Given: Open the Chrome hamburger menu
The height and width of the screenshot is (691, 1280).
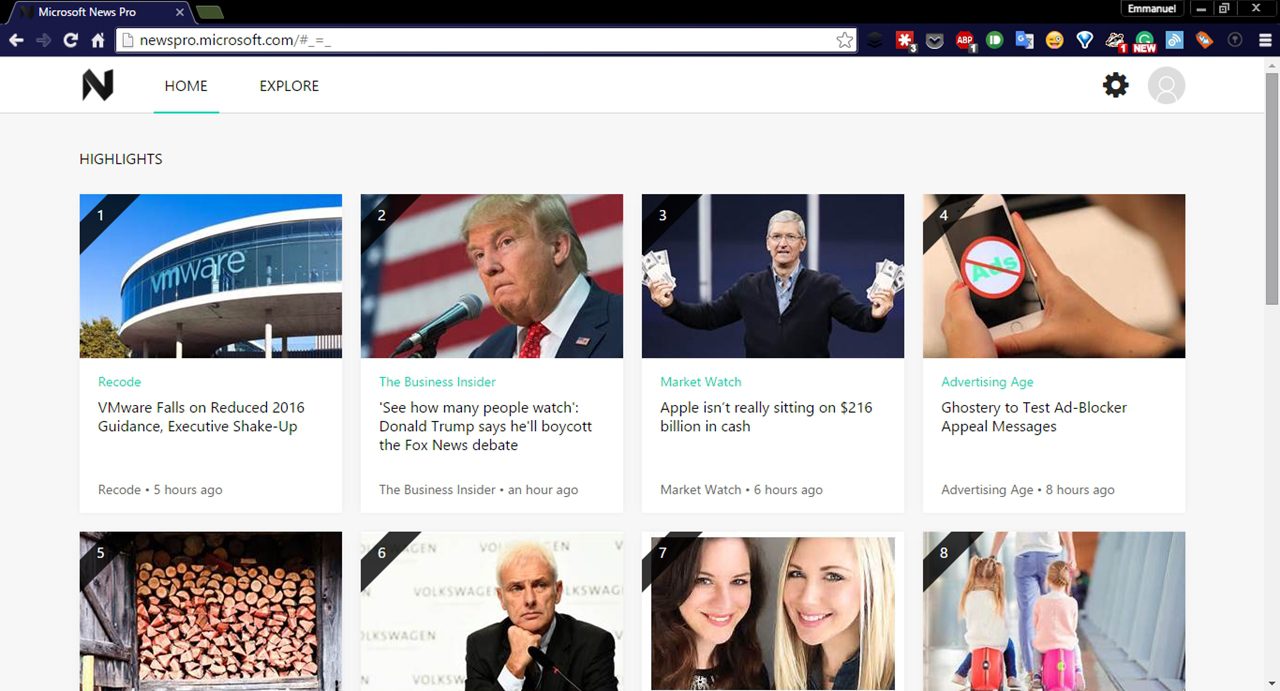Looking at the screenshot, I should coord(1264,40).
